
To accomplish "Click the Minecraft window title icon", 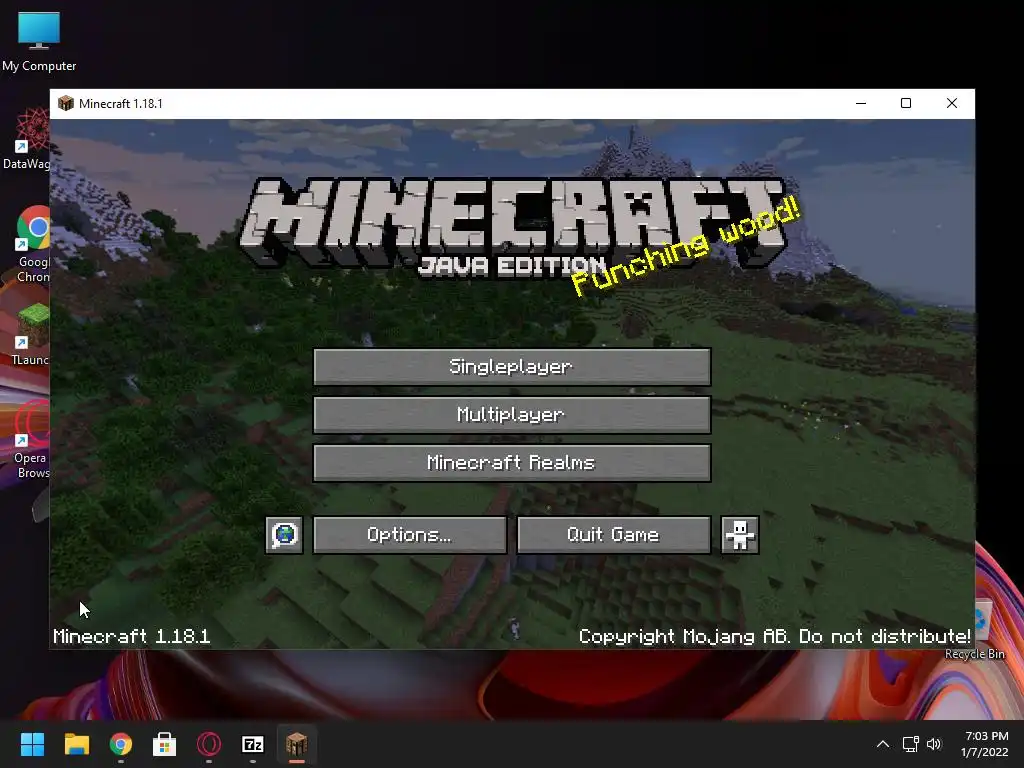I will pyautogui.click(x=66, y=103).
